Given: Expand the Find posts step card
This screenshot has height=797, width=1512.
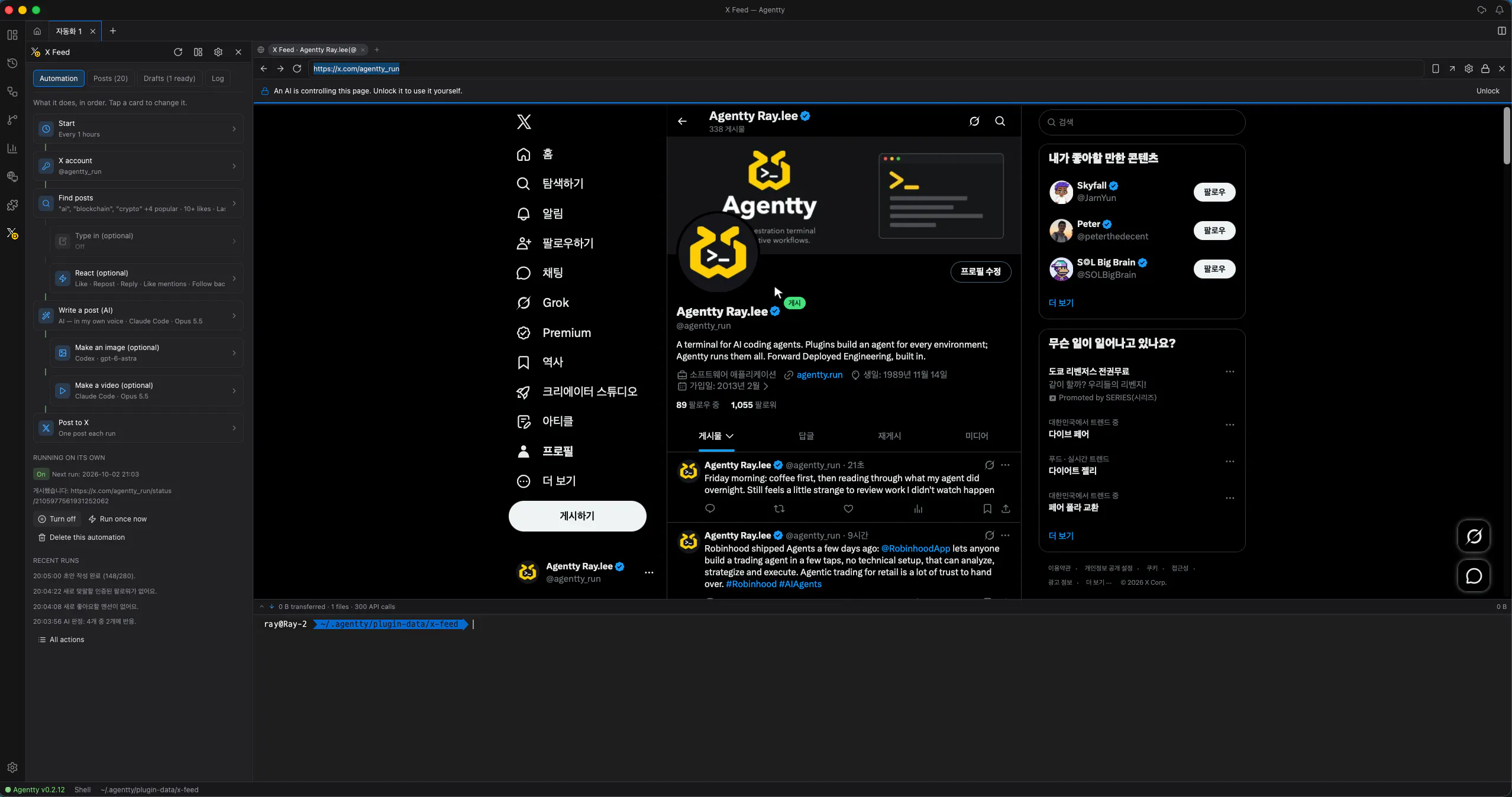Looking at the screenshot, I should 138,203.
